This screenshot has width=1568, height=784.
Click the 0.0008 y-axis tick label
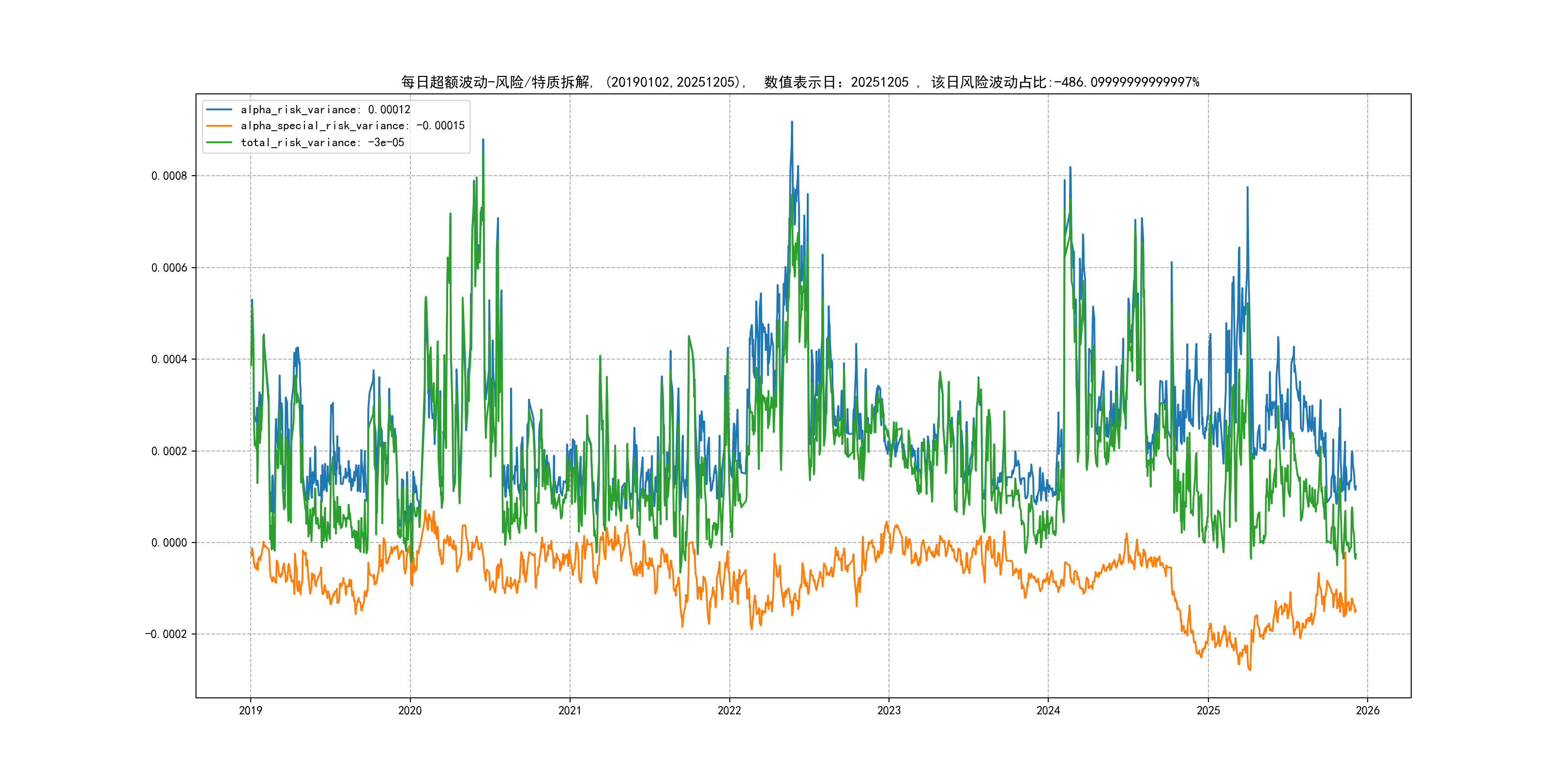pos(169,176)
